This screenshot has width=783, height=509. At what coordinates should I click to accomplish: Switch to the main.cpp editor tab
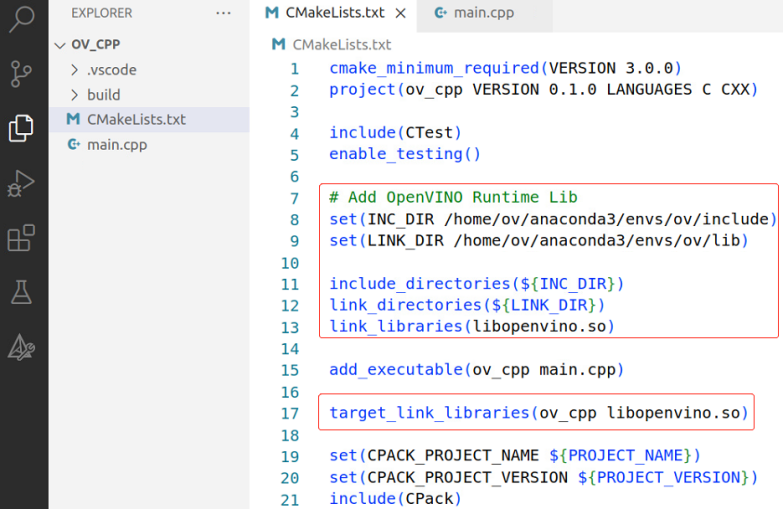(484, 13)
